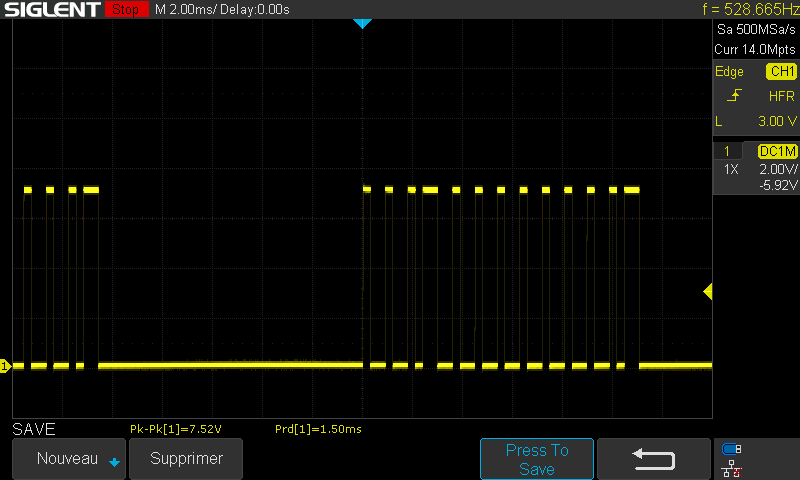Click the 1X probe attenuation label

[x=731, y=169]
